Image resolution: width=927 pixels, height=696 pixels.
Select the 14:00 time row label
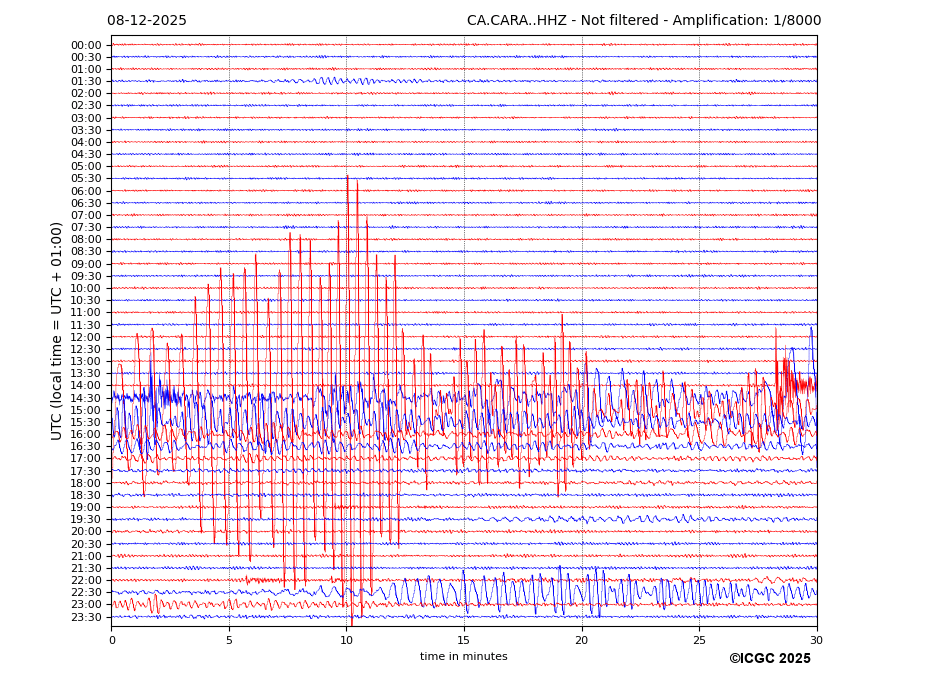[x=86, y=386]
